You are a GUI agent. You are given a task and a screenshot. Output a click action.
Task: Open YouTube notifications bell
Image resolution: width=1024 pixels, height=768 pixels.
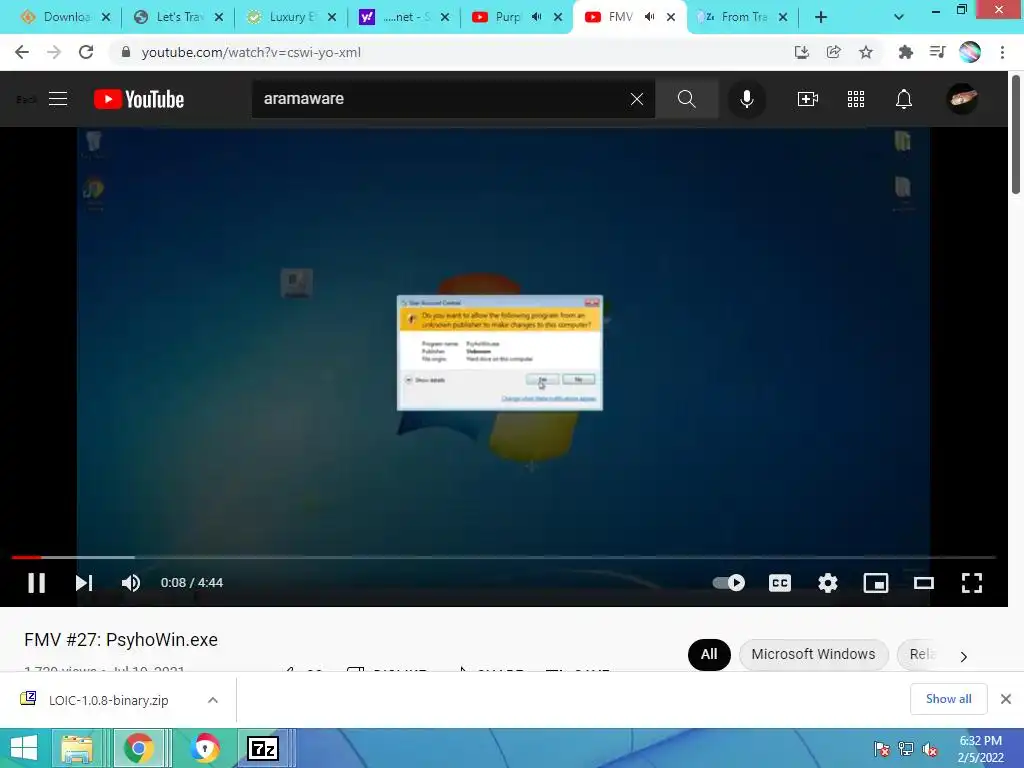(x=904, y=99)
